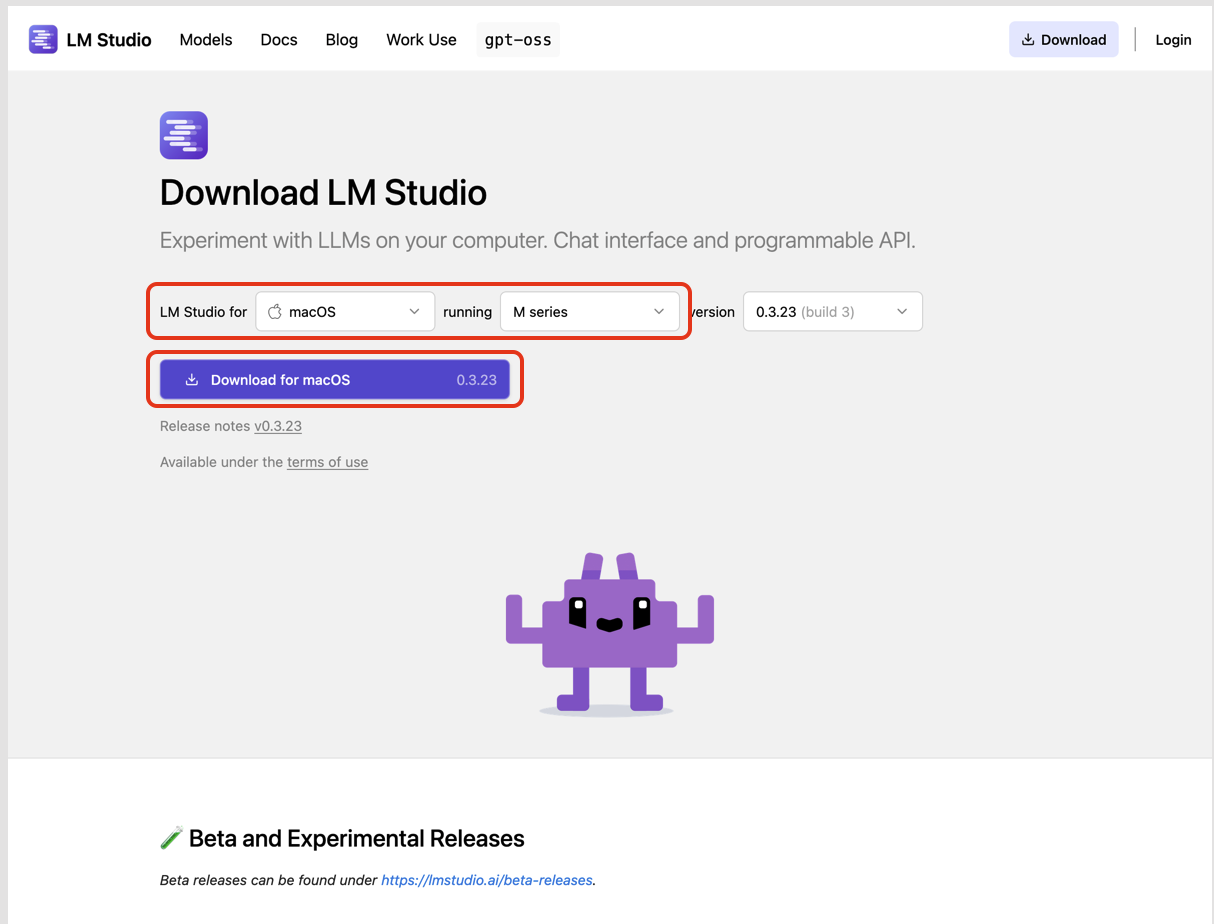Click the Login link
This screenshot has width=1214, height=924.
[1173, 40]
